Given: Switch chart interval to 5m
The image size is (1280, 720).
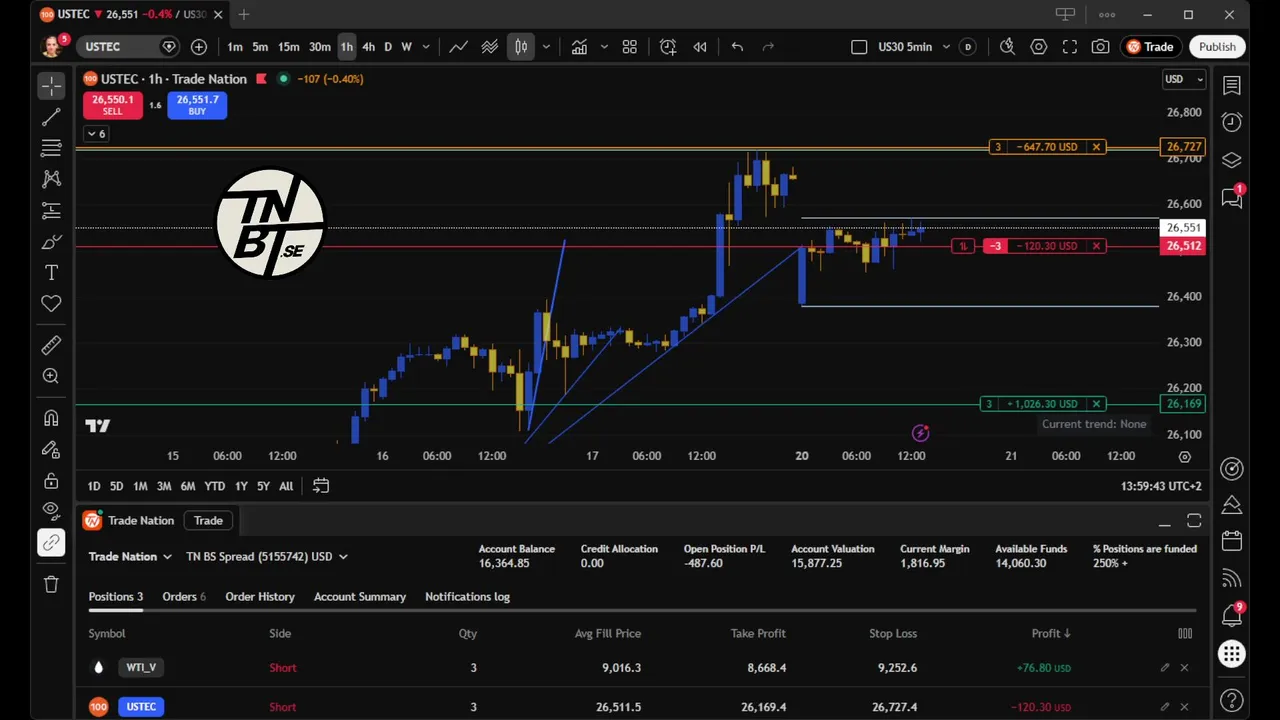Looking at the screenshot, I should point(260,47).
